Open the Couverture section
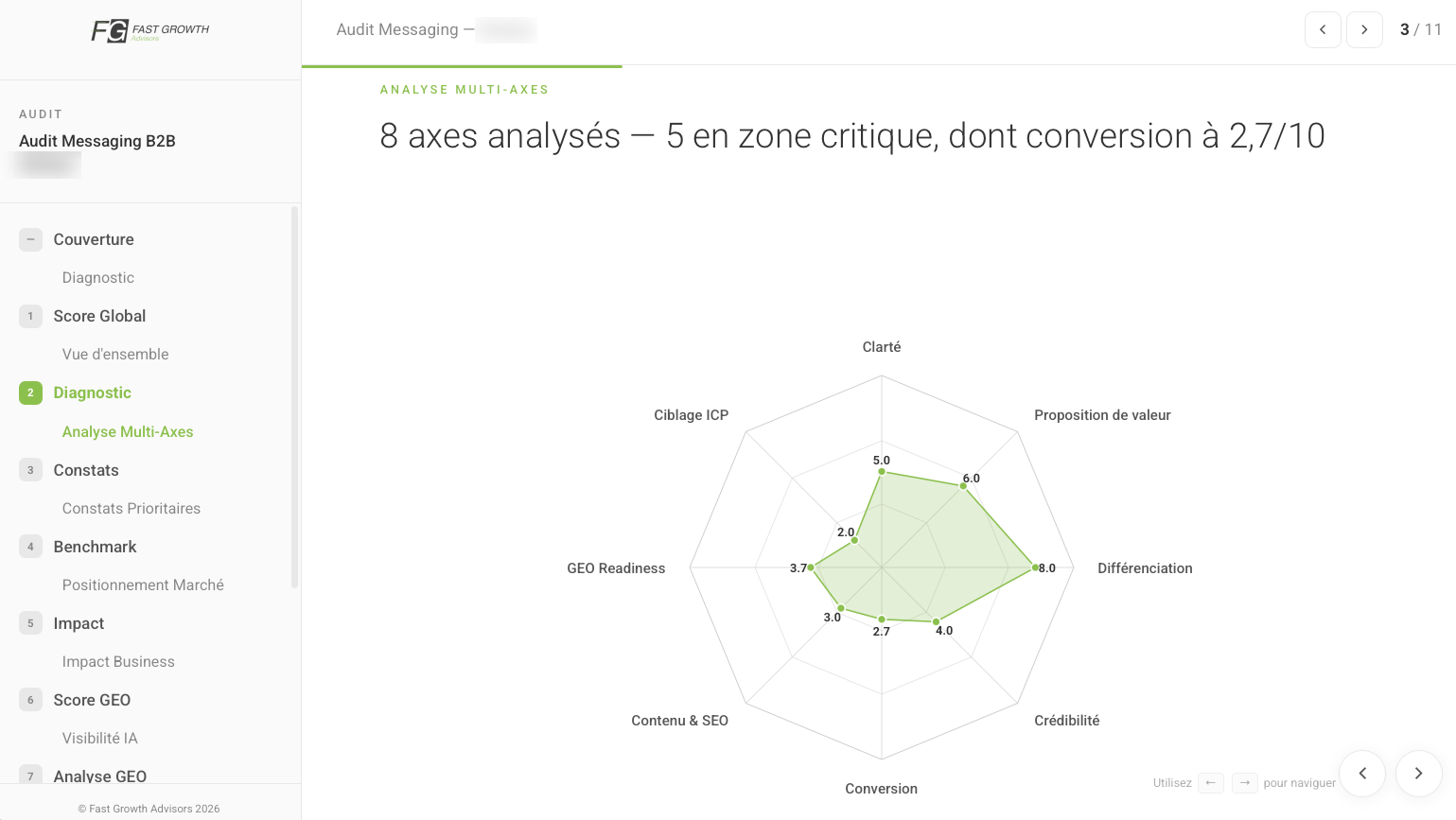The height and width of the screenshot is (820, 1456). (x=94, y=239)
